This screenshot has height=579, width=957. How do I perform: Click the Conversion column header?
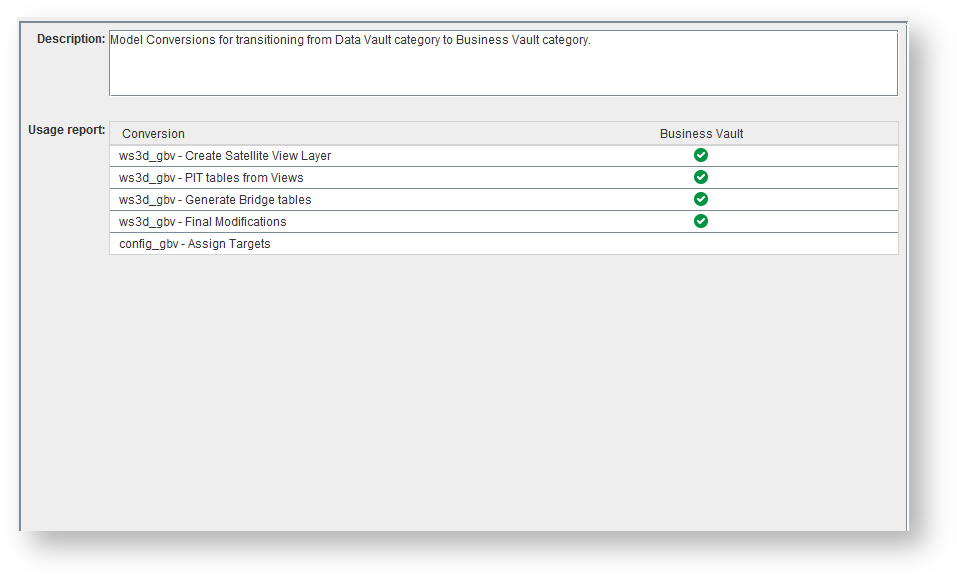154,134
